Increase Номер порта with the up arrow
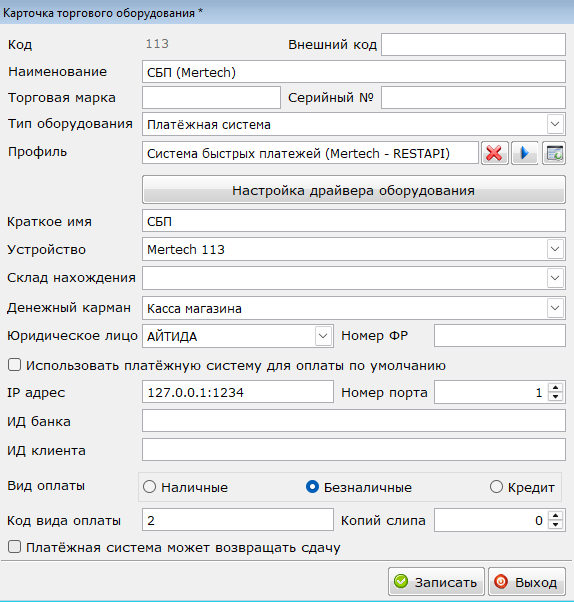 (556, 388)
